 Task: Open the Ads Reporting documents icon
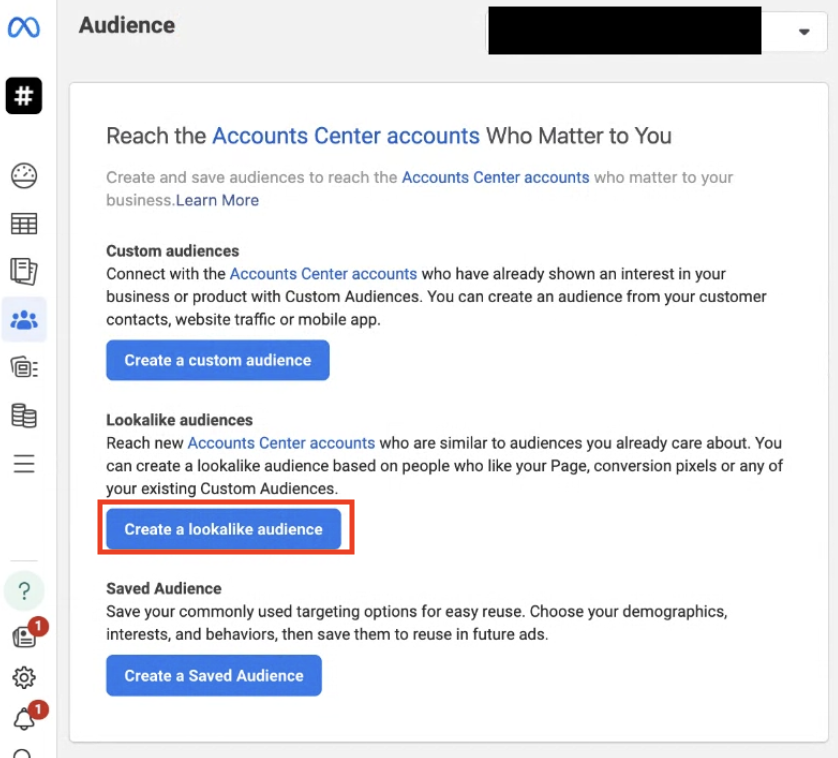point(24,271)
